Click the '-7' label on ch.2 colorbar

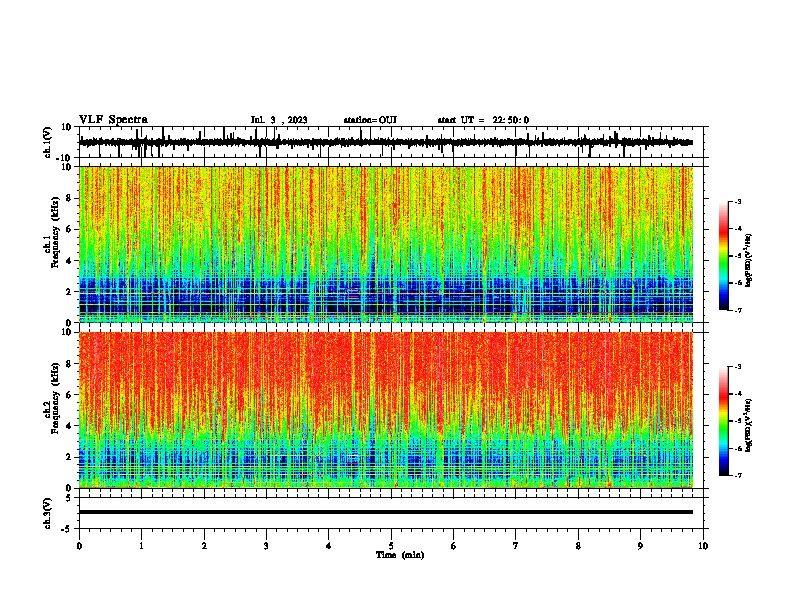tap(737, 475)
